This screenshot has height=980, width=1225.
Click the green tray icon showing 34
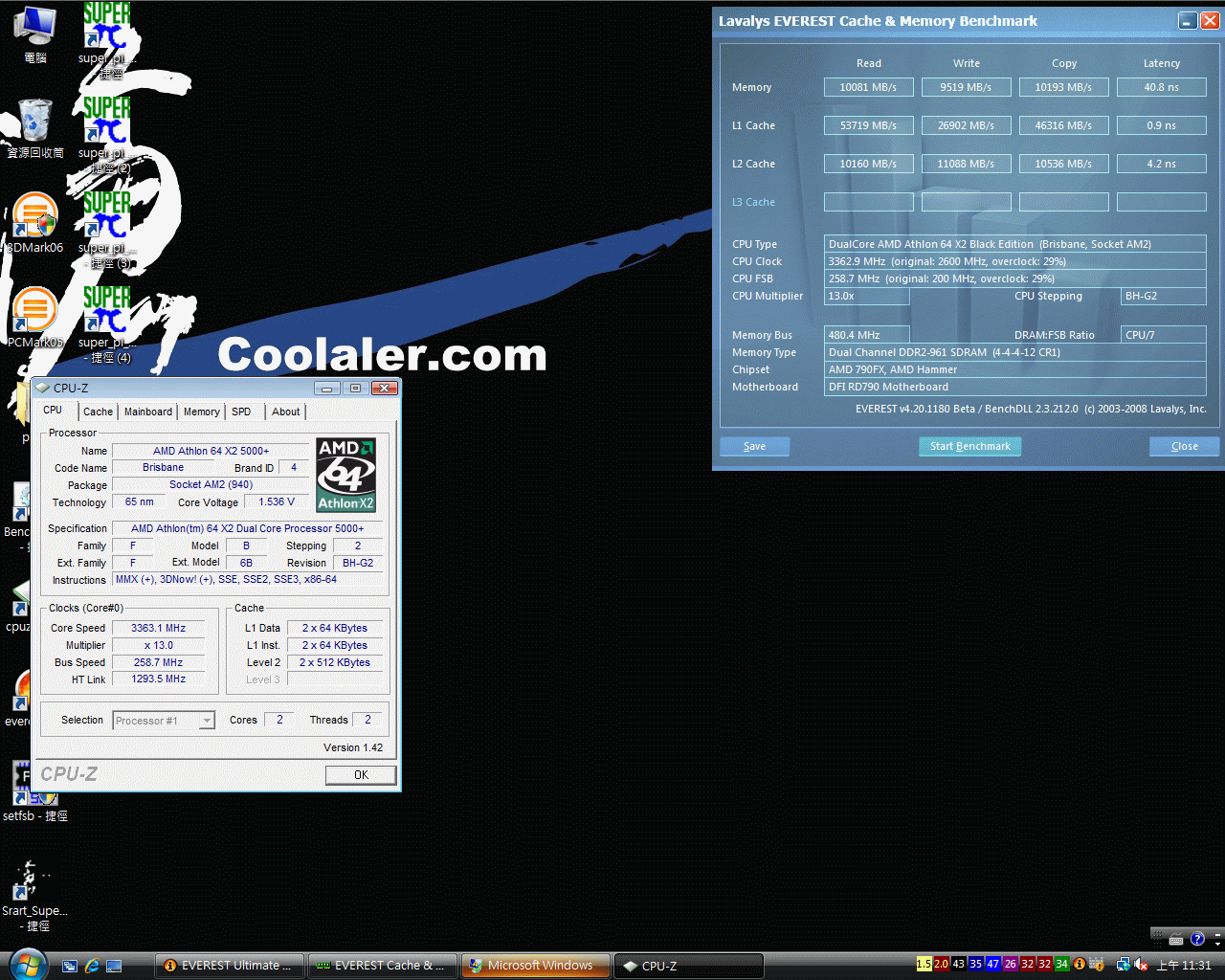1061,964
